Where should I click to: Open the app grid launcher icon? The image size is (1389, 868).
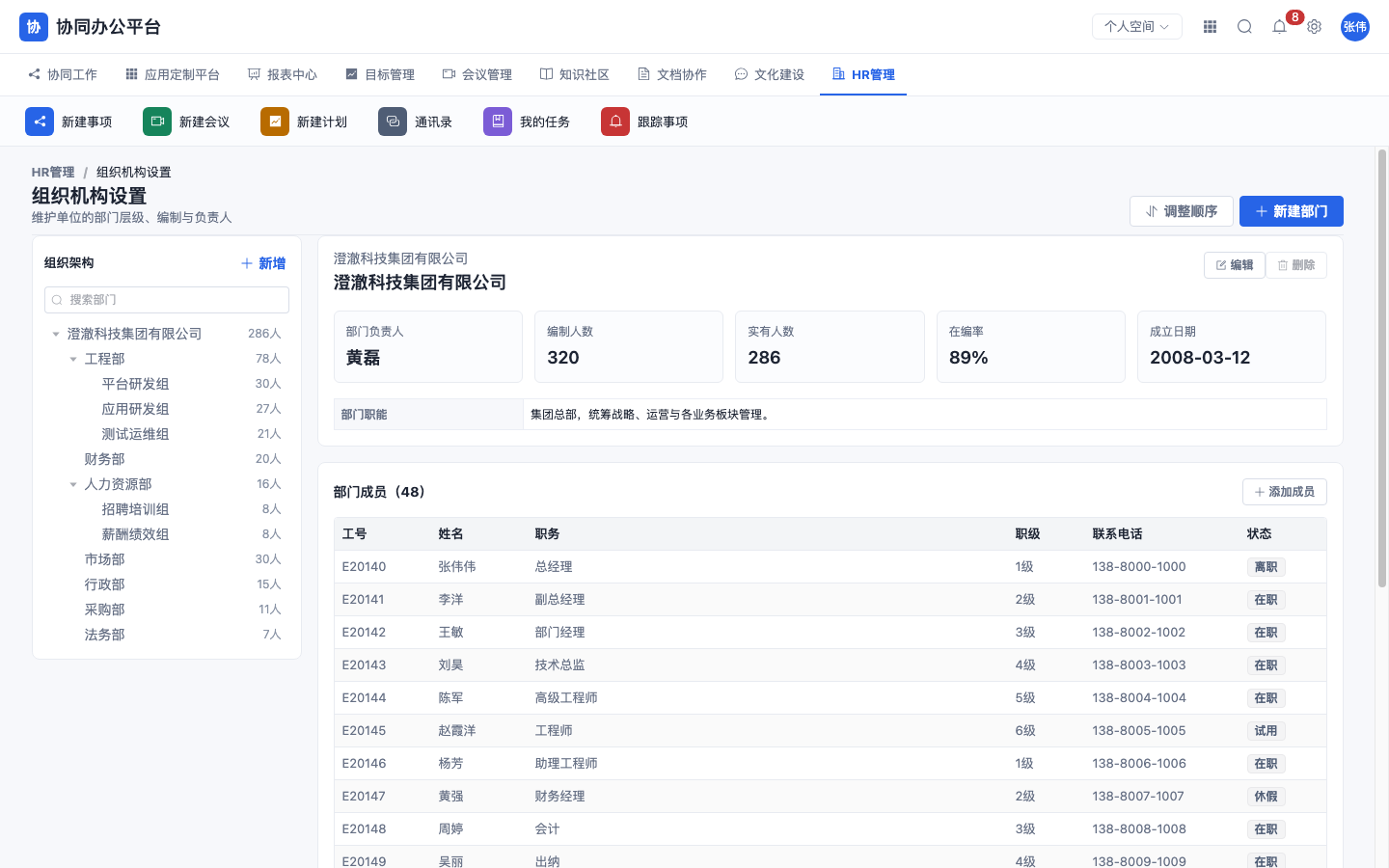pos(1211,27)
